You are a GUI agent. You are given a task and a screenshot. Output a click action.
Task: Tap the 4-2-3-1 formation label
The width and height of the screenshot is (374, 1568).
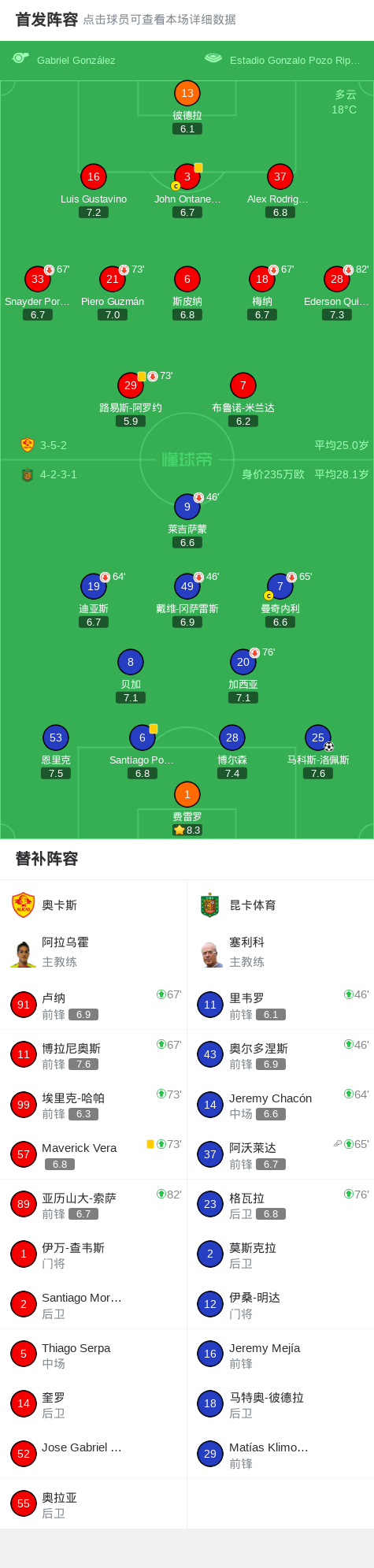58,474
